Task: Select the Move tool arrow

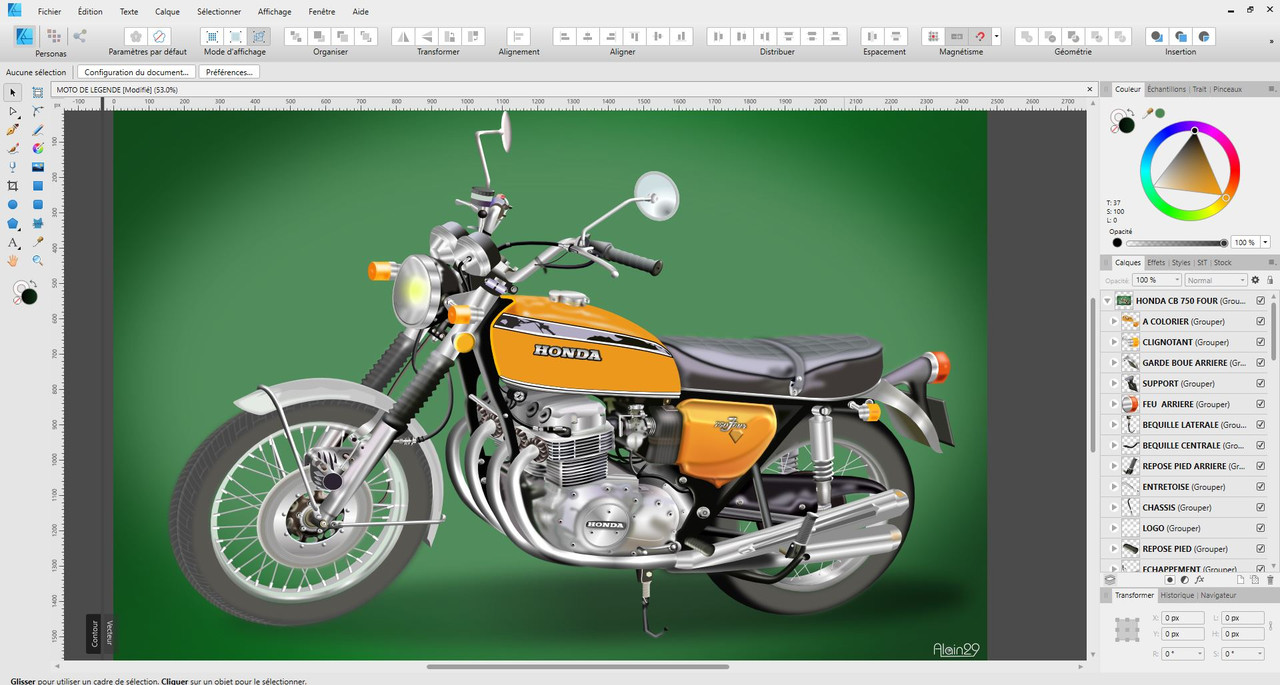Action: point(13,92)
